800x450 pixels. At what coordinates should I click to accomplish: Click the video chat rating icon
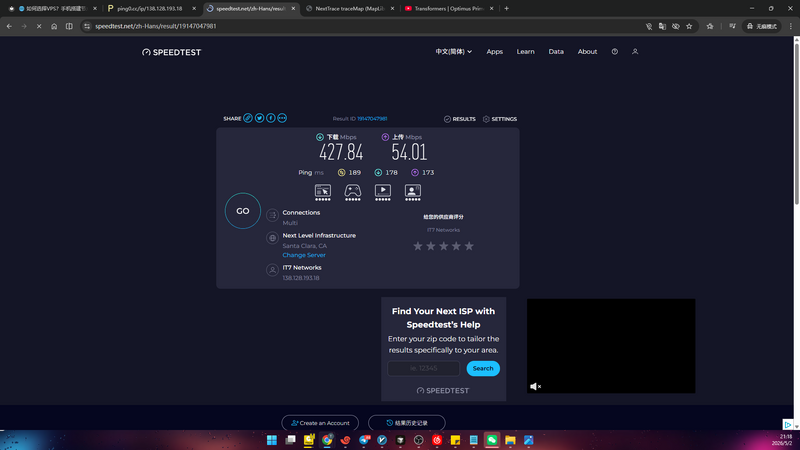click(x=413, y=192)
